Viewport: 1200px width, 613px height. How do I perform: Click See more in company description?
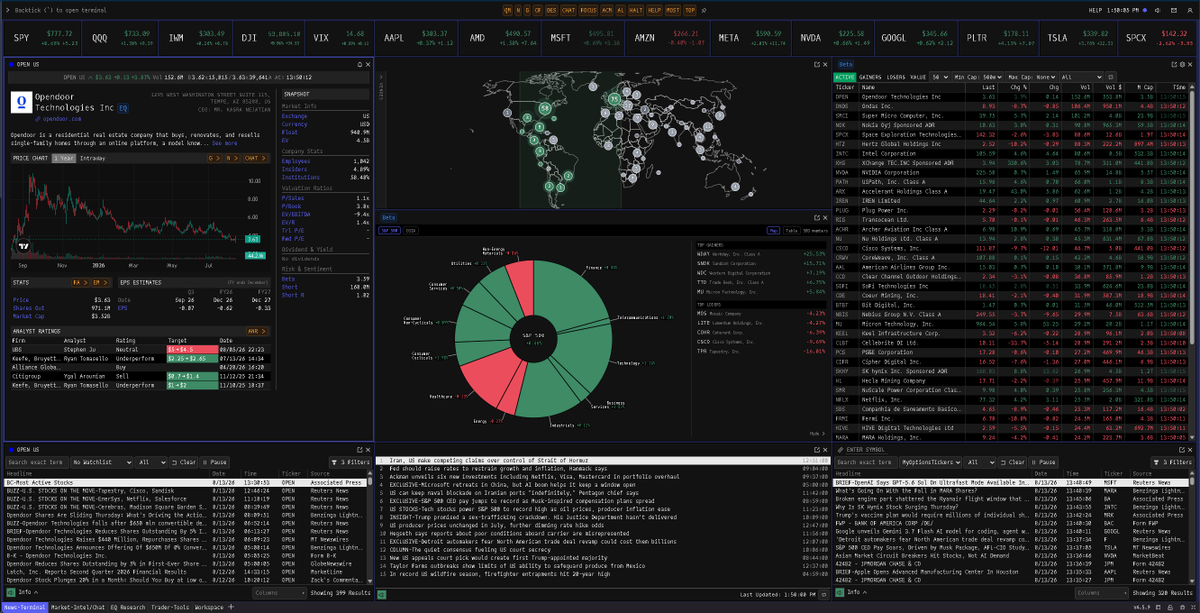coord(224,143)
